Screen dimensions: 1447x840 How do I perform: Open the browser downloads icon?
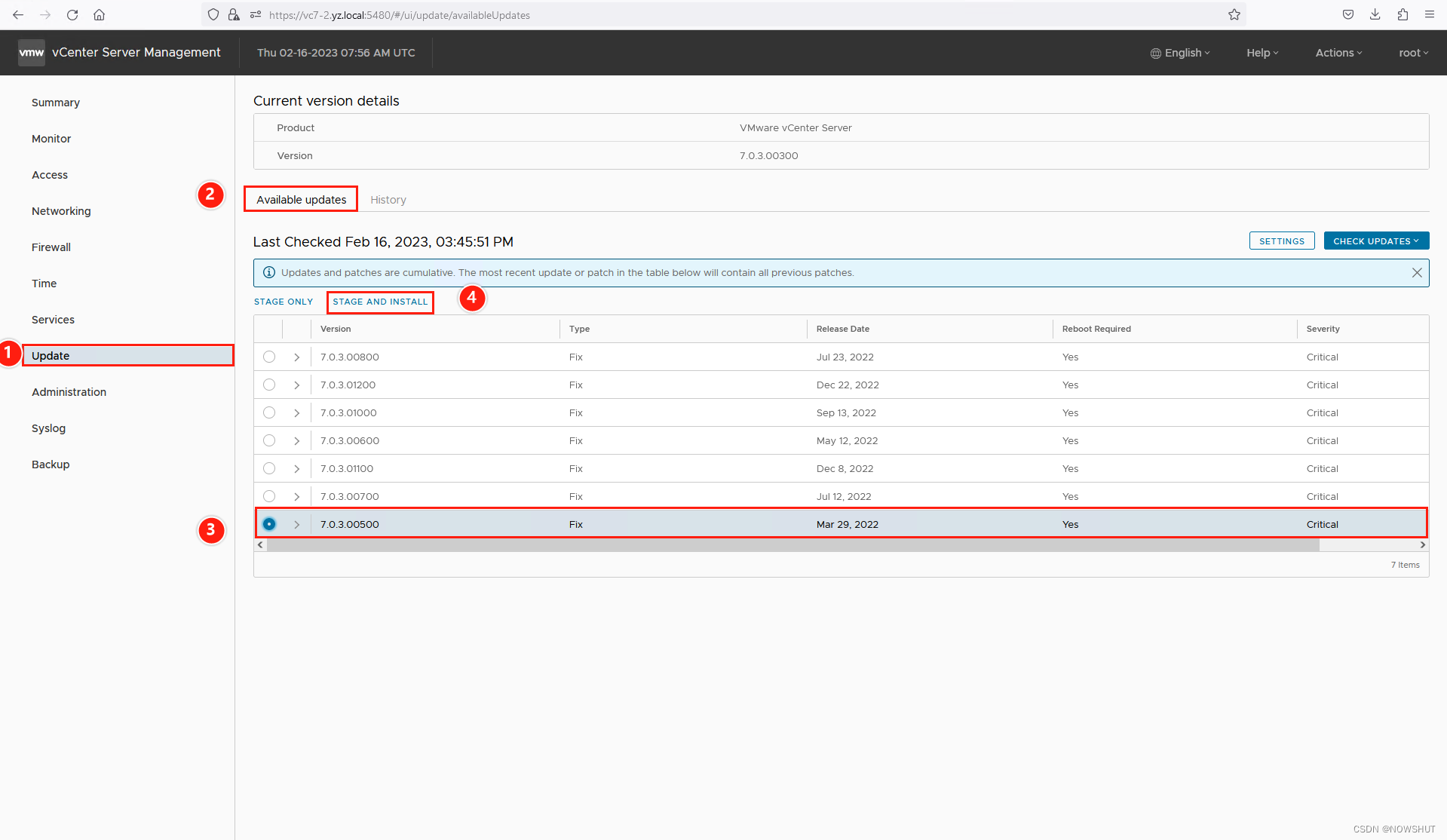[x=1375, y=14]
